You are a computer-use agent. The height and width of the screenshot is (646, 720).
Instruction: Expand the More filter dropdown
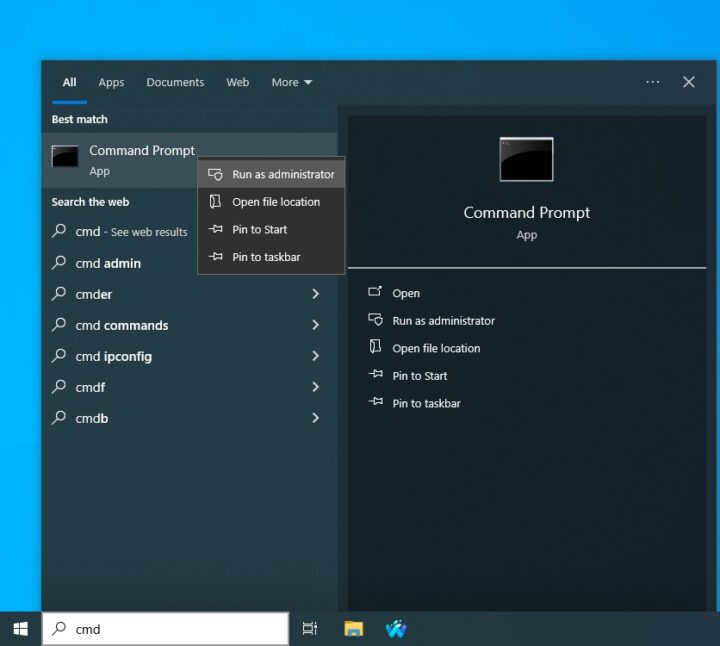pos(292,82)
